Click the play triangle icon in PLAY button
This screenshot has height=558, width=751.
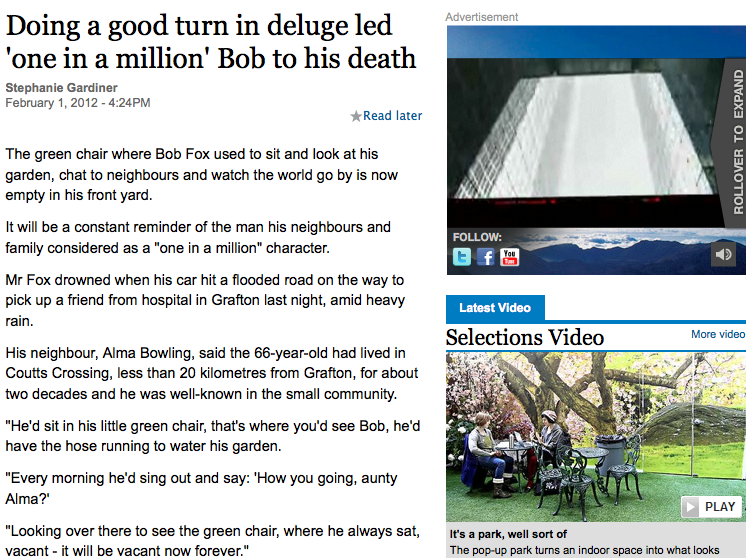690,507
